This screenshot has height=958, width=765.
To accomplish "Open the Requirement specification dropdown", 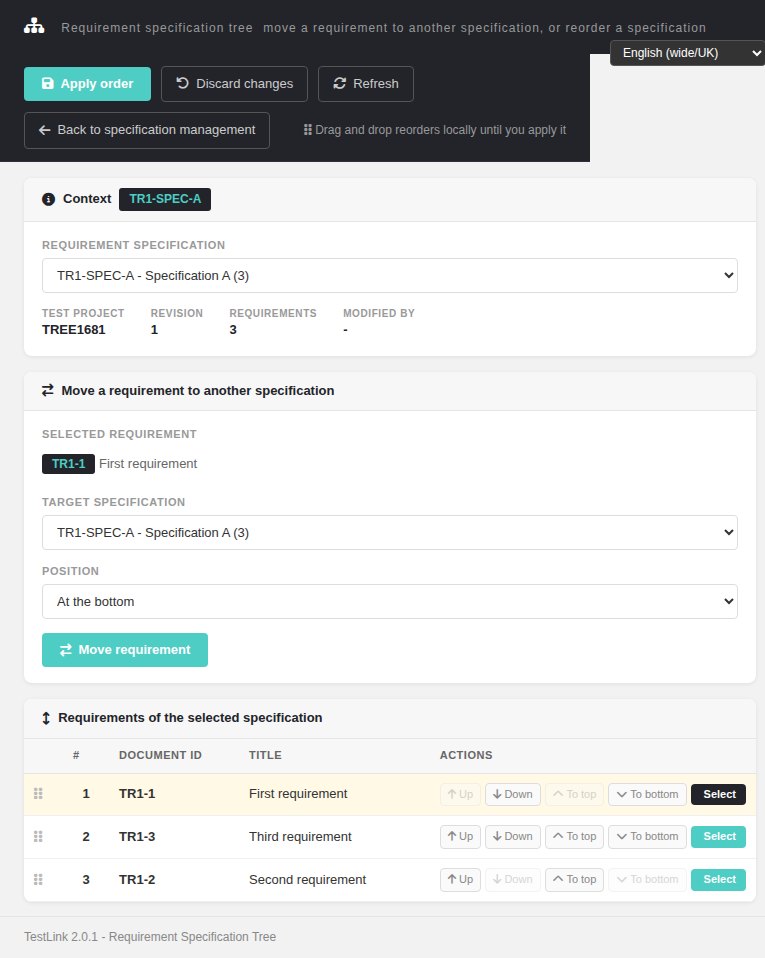I will (x=390, y=276).
